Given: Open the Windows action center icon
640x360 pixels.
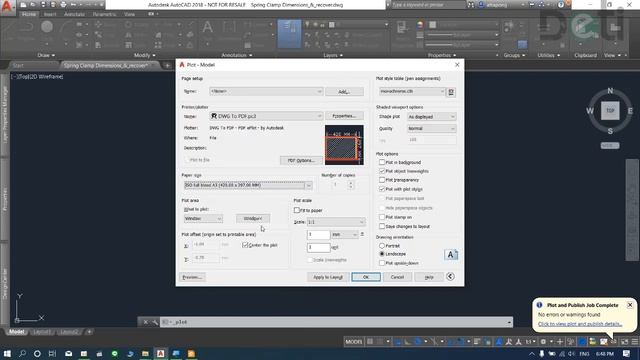Looking at the screenshot, I should [x=627, y=353].
